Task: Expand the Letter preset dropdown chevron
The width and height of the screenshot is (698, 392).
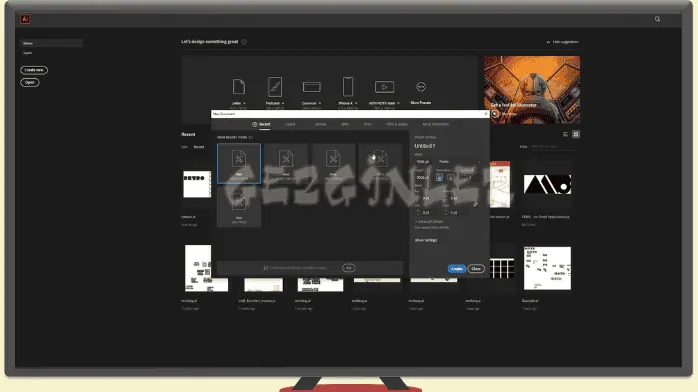Action: 244,103
